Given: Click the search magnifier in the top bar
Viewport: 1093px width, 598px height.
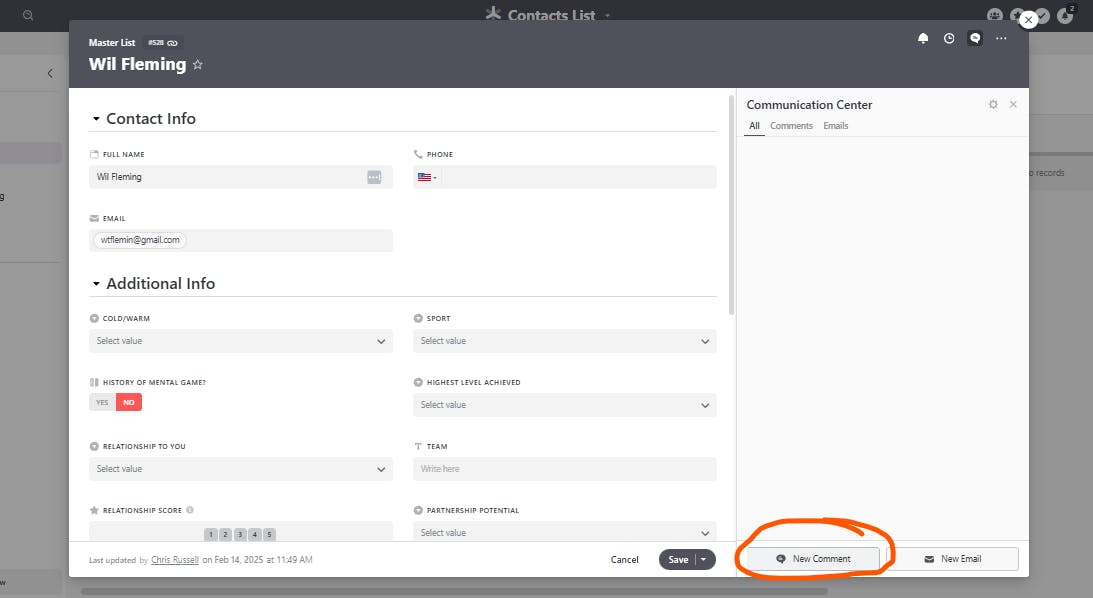Looking at the screenshot, I should click(28, 15).
